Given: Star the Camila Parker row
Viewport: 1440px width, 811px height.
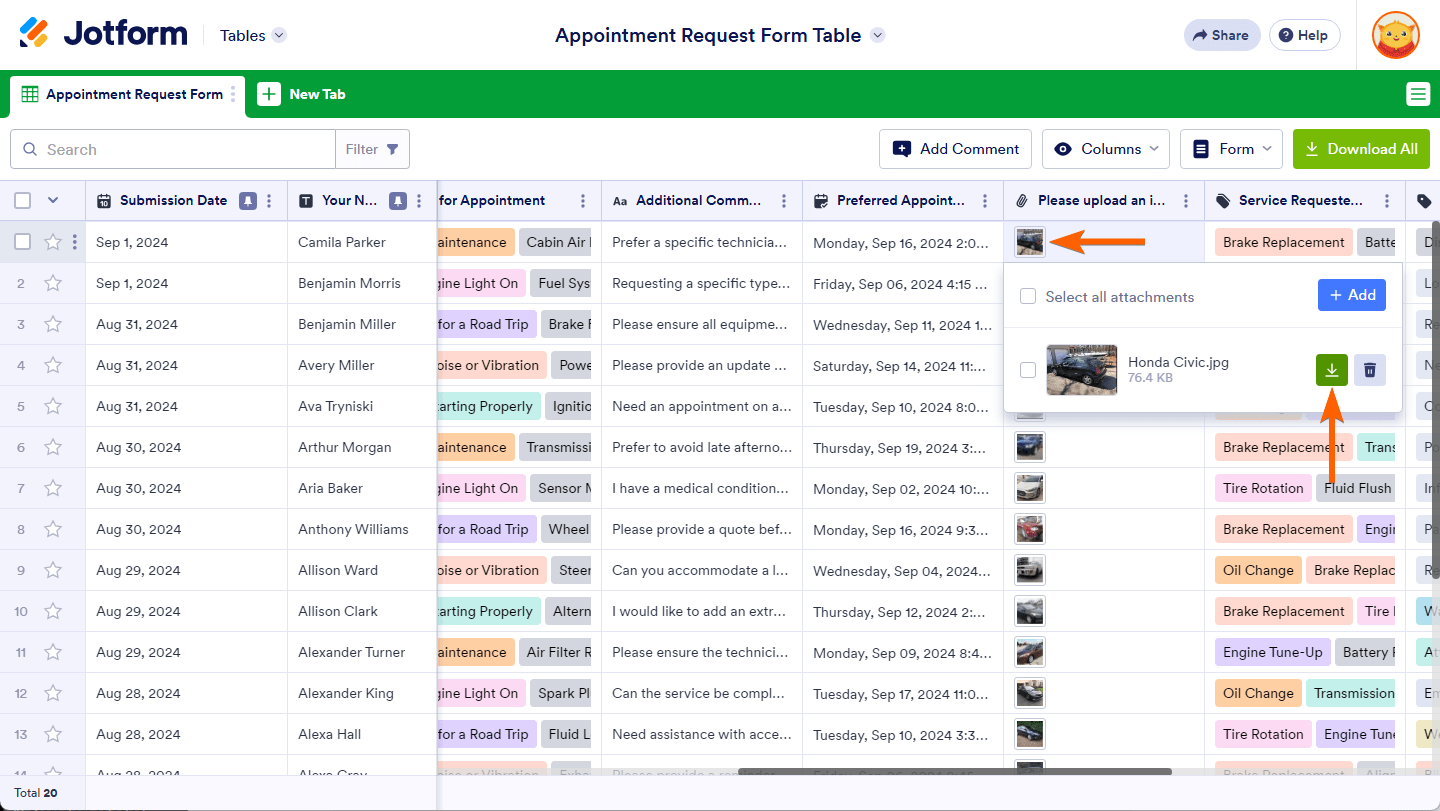Looking at the screenshot, I should point(53,242).
